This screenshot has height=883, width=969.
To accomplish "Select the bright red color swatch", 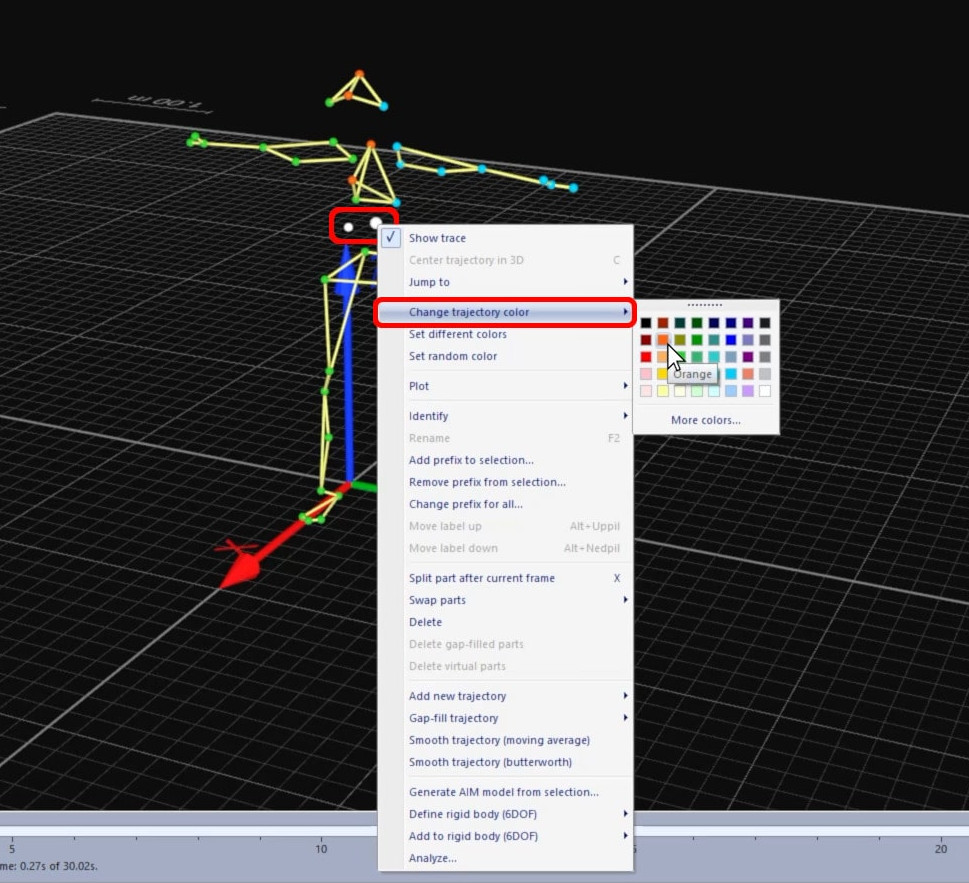I will tap(646, 357).
